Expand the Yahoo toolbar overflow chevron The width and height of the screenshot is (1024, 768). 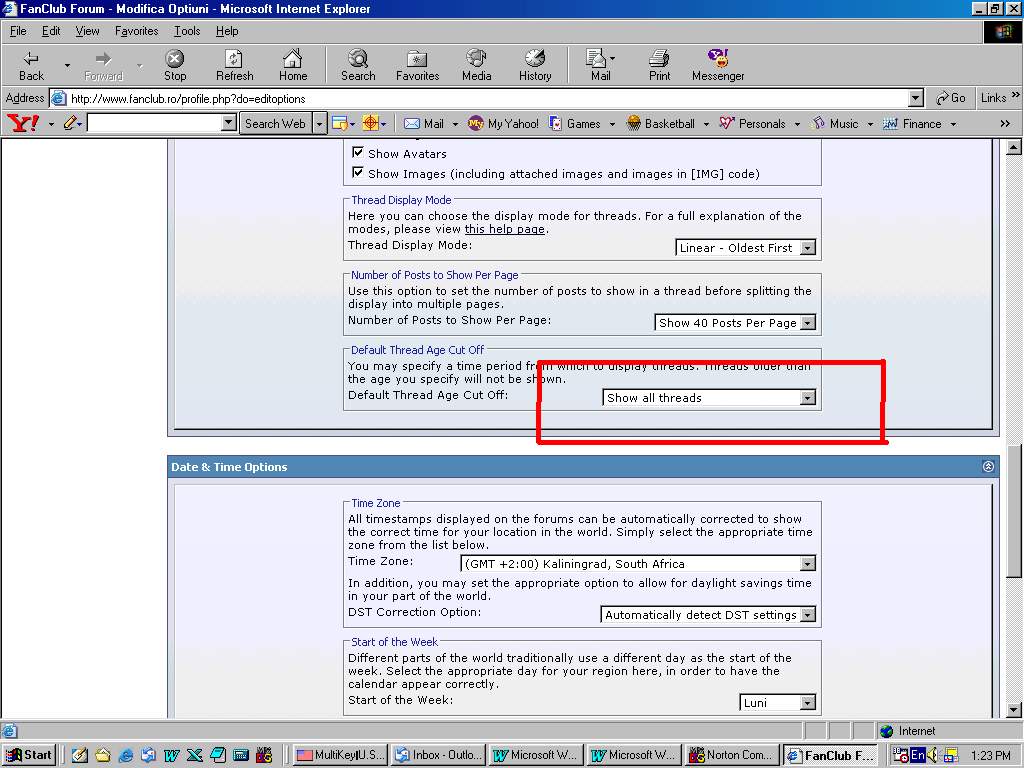coord(1005,123)
